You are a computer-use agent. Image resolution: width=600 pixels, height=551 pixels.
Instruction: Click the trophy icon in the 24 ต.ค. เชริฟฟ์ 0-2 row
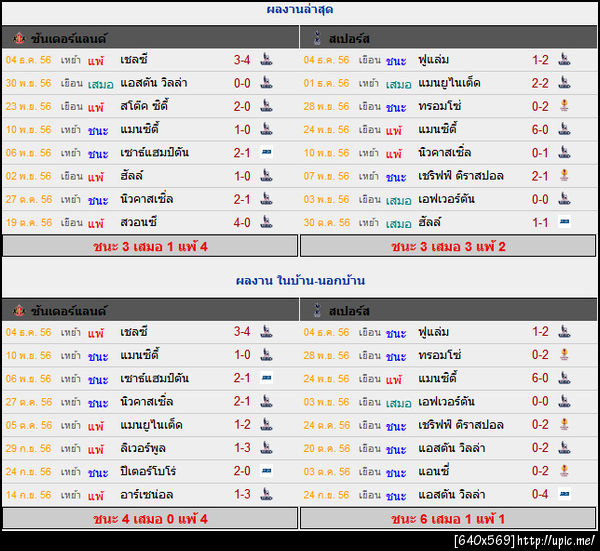(x=564, y=424)
